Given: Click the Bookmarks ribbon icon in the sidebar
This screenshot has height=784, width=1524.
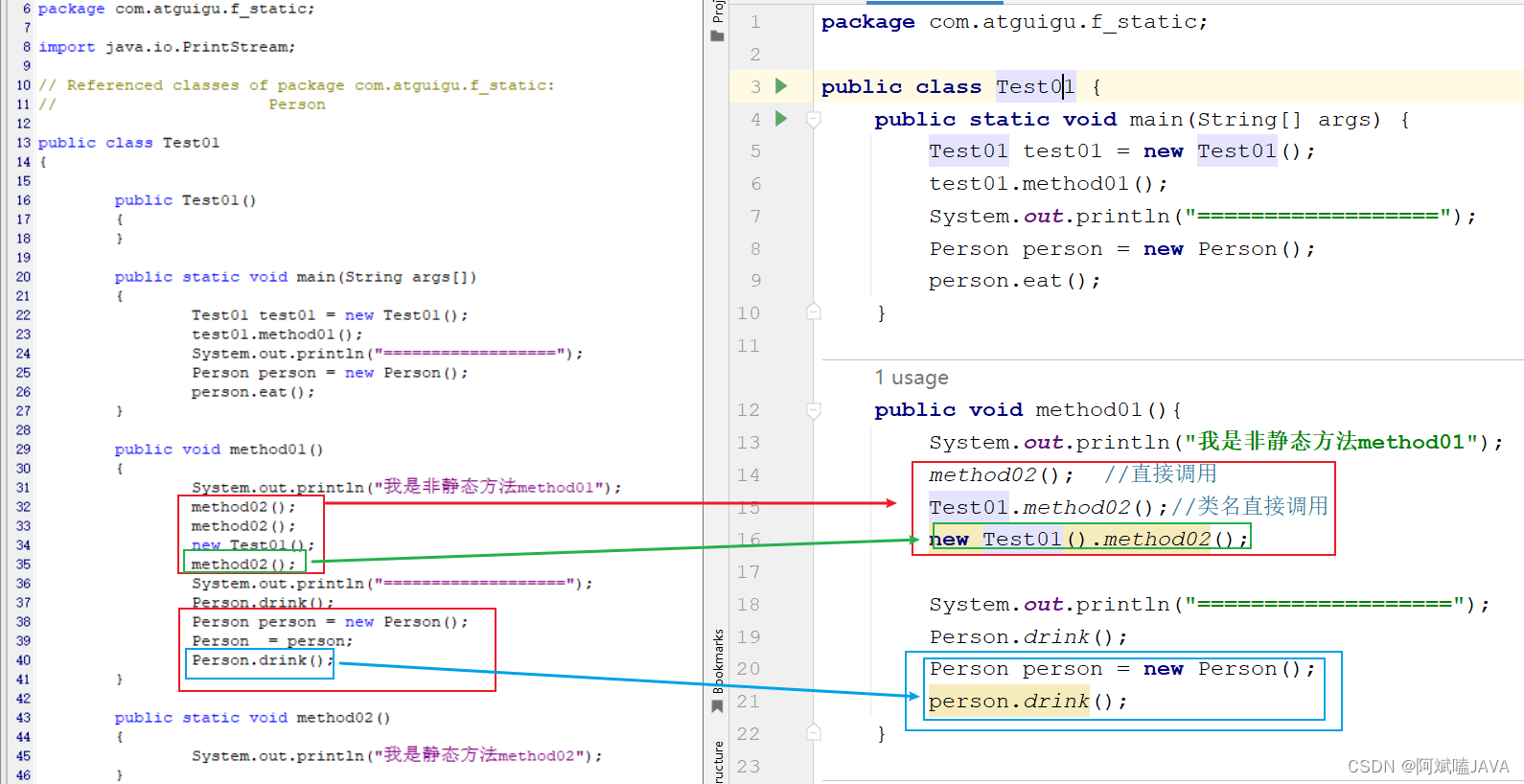Looking at the screenshot, I should (717, 706).
